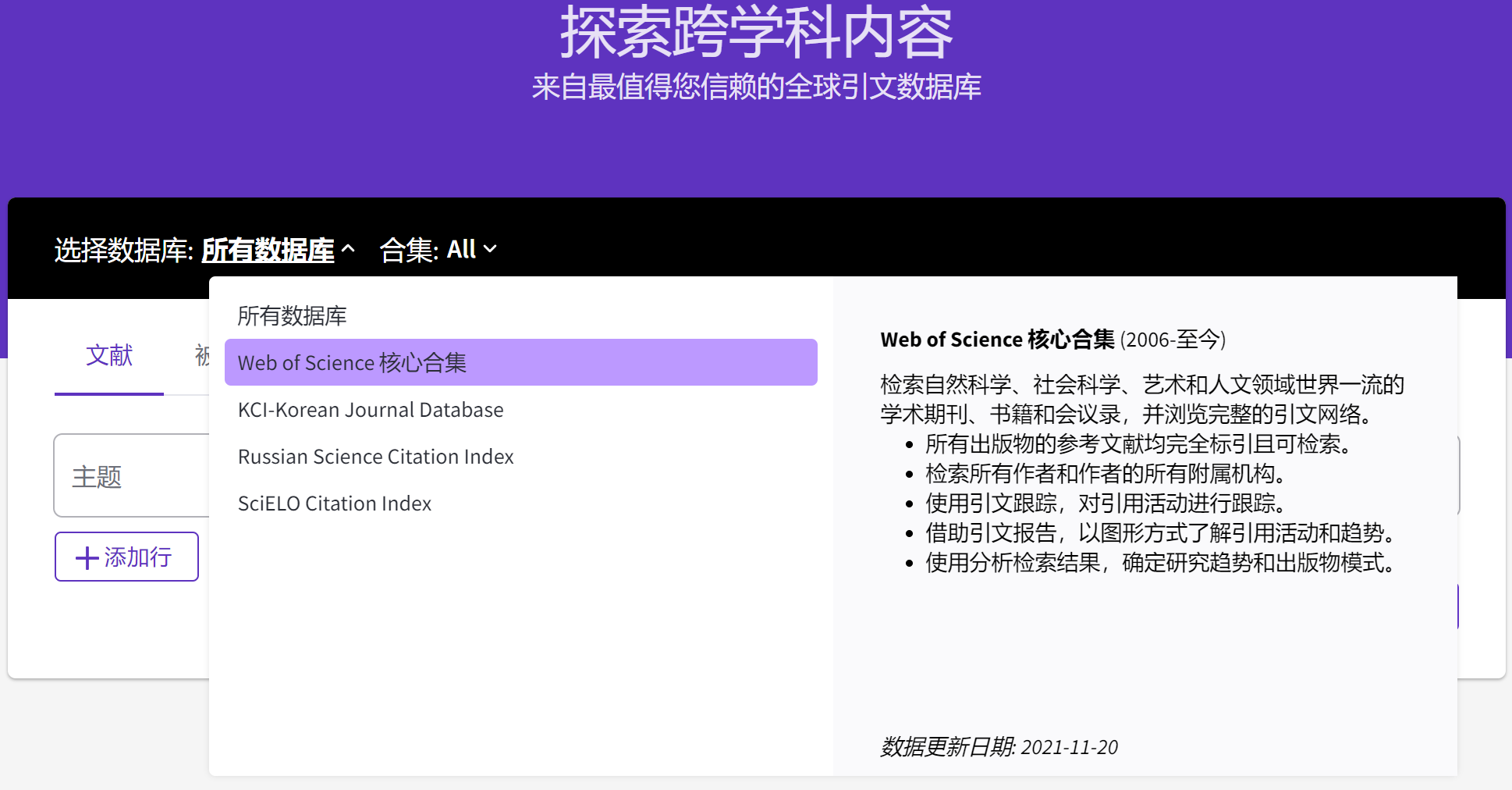Select SciELO Citation Index option
Image resolution: width=1512 pixels, height=790 pixels.
pyautogui.click(x=521, y=503)
